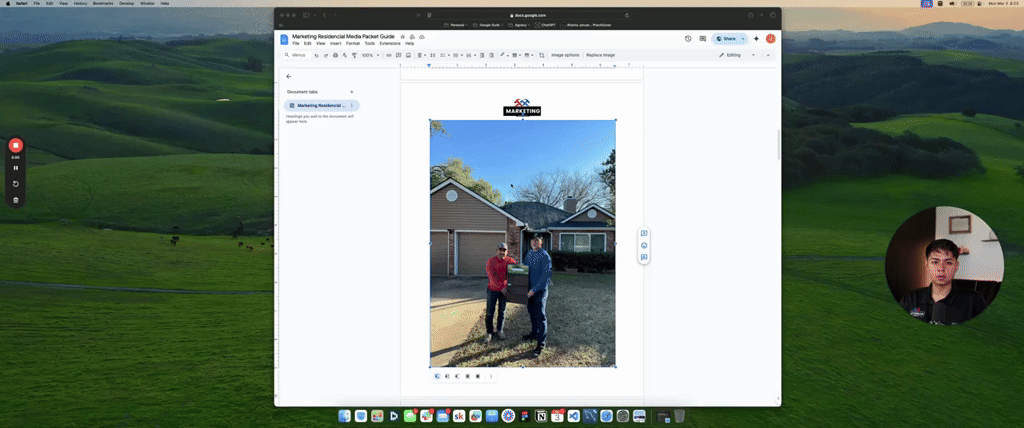Image resolution: width=1024 pixels, height=428 pixels.
Task: Open the Help menu in Docs
Action: [x=409, y=43]
